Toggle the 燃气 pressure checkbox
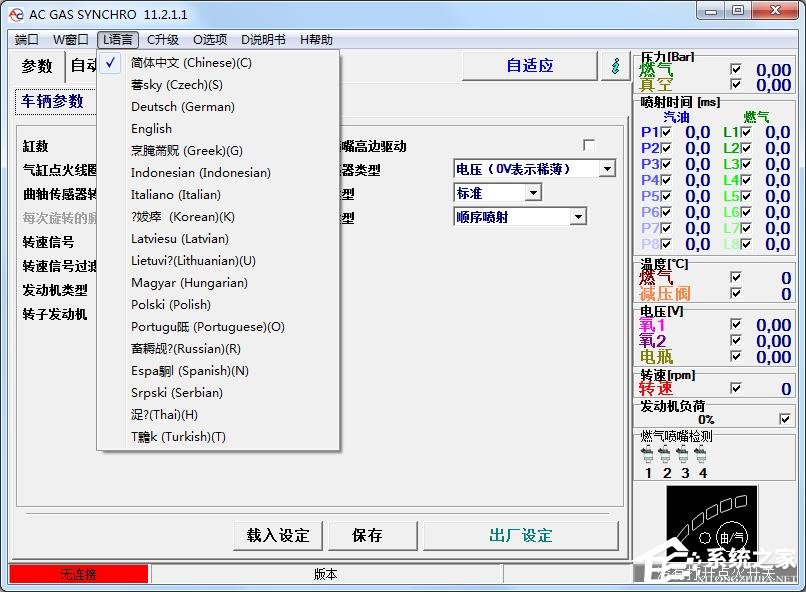Image resolution: width=806 pixels, height=592 pixels. point(736,69)
